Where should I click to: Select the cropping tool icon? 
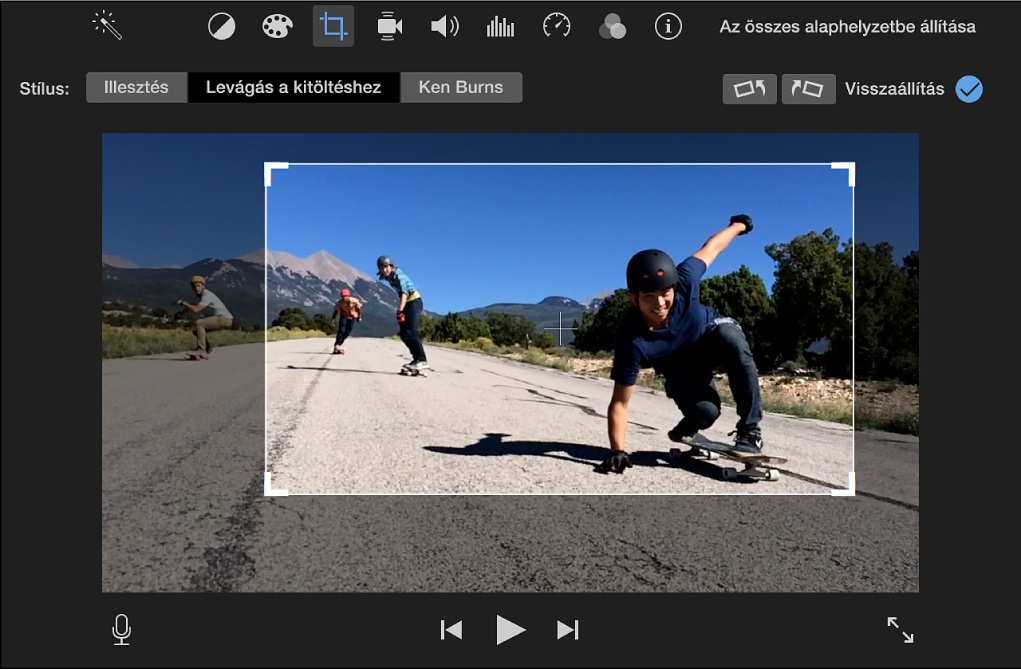point(333,26)
